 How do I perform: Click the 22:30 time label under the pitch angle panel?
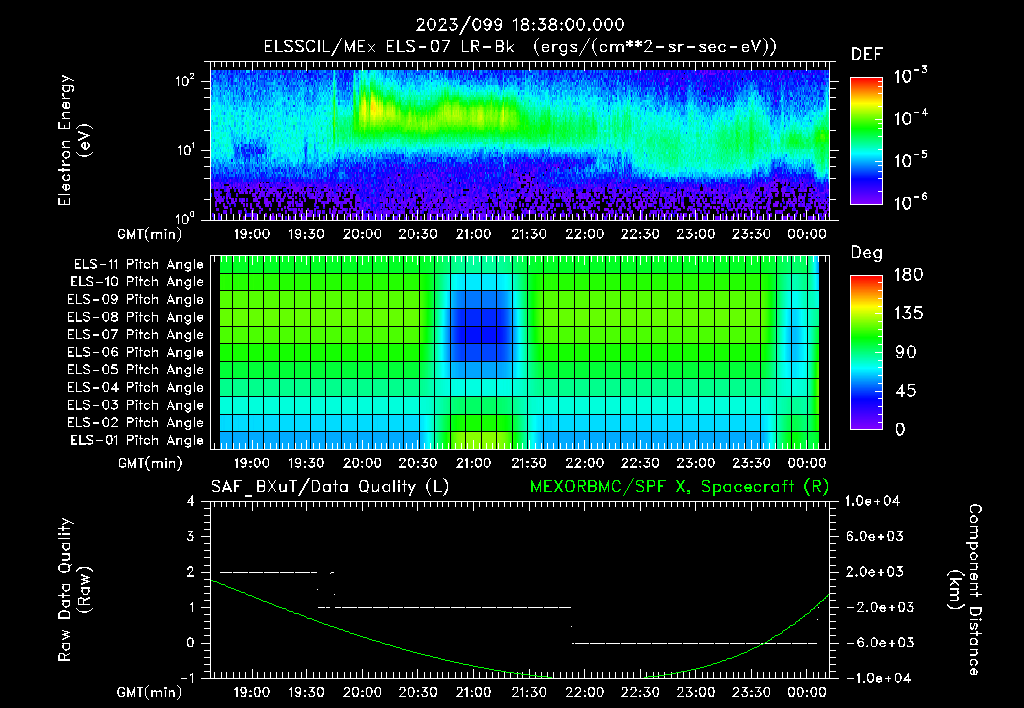640,463
